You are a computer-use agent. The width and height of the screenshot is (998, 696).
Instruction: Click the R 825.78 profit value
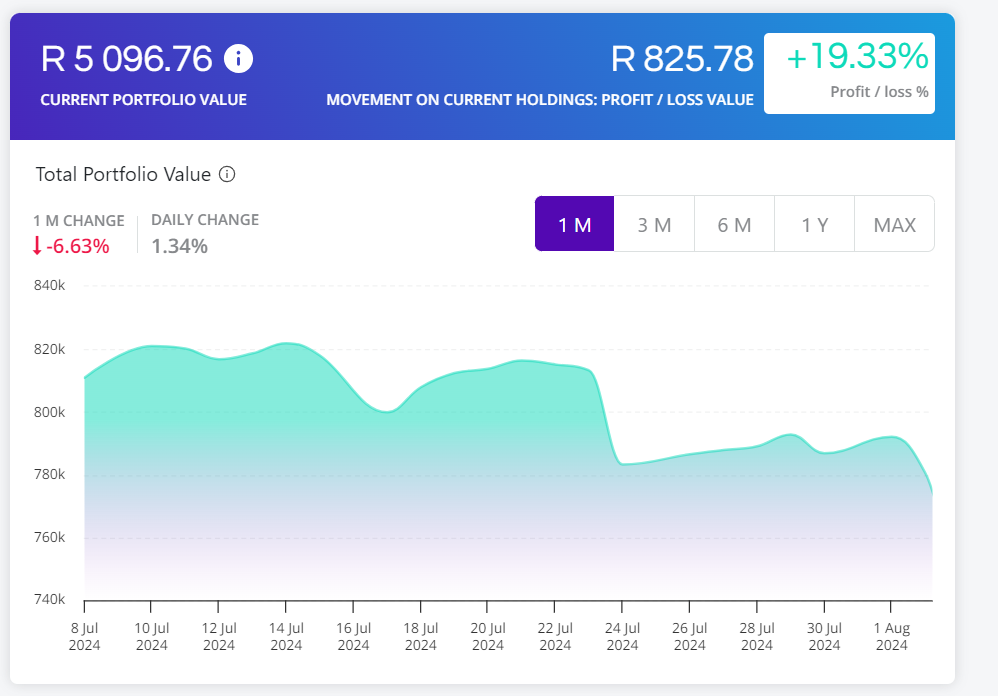pyautogui.click(x=681, y=59)
